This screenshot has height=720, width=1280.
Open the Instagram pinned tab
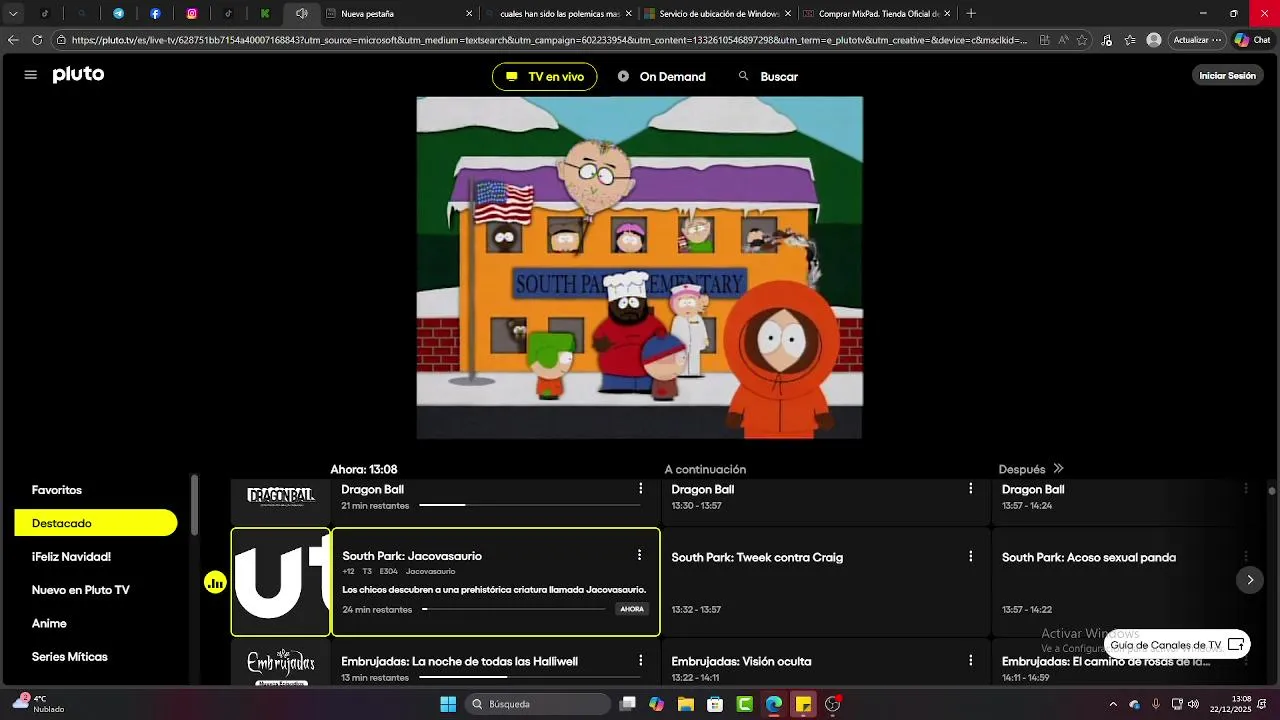point(192,14)
